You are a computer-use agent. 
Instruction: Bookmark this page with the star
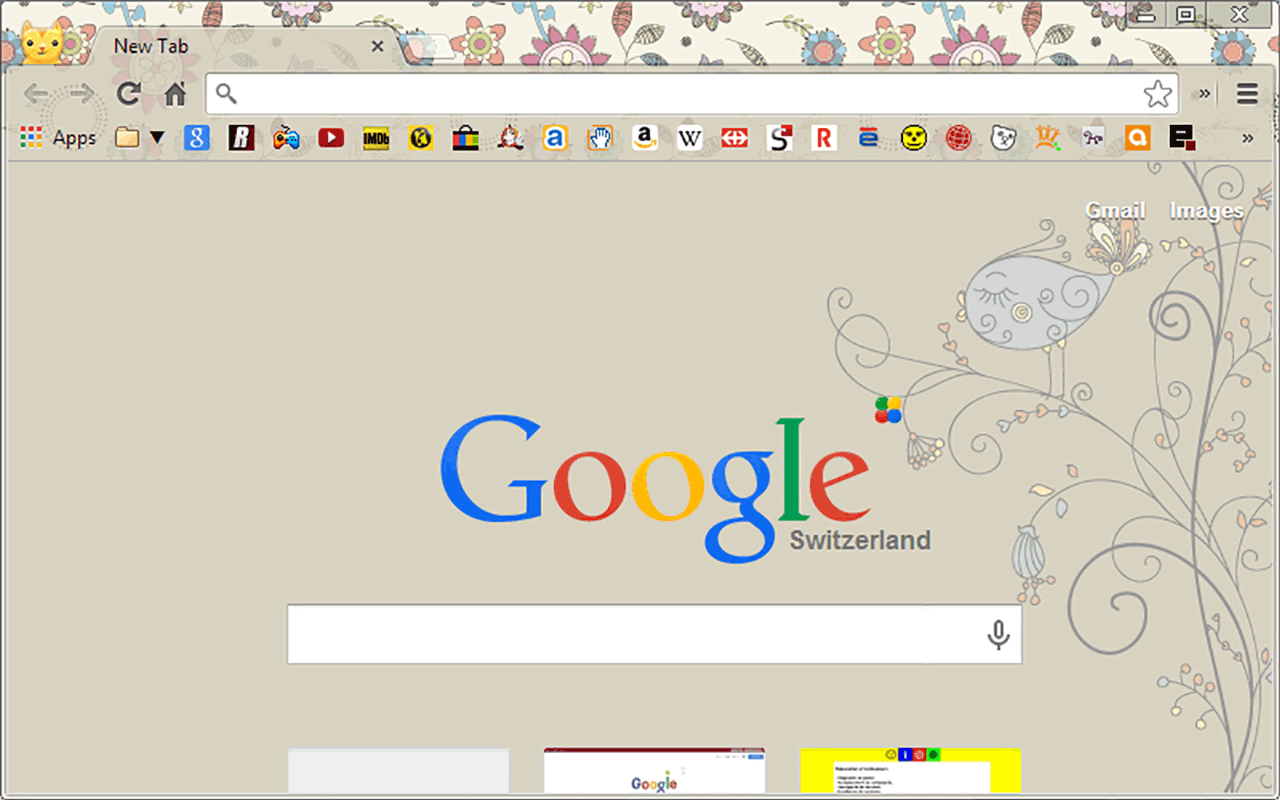tap(1157, 94)
